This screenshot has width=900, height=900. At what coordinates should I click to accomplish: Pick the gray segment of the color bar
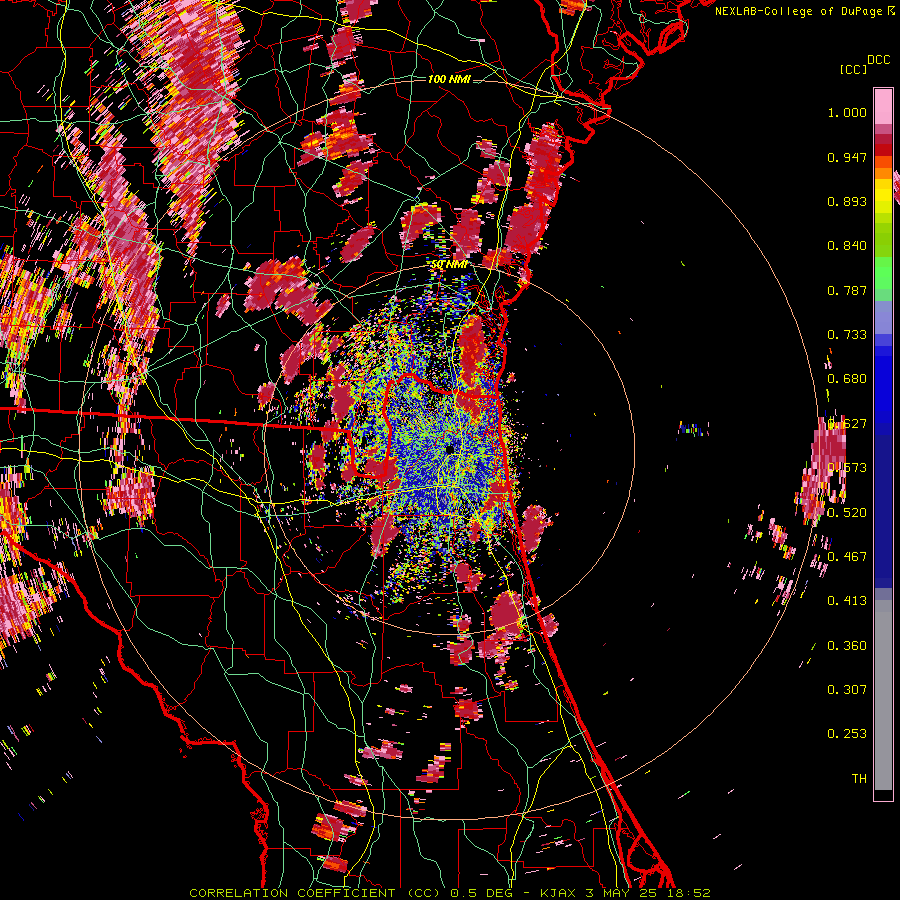[883, 695]
